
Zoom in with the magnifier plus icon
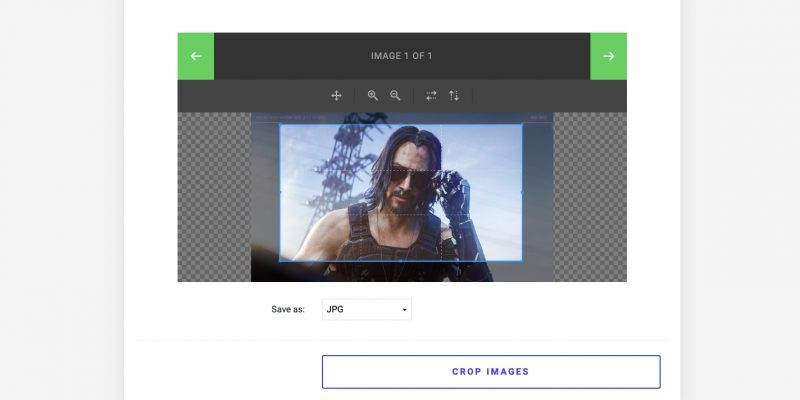pos(372,95)
